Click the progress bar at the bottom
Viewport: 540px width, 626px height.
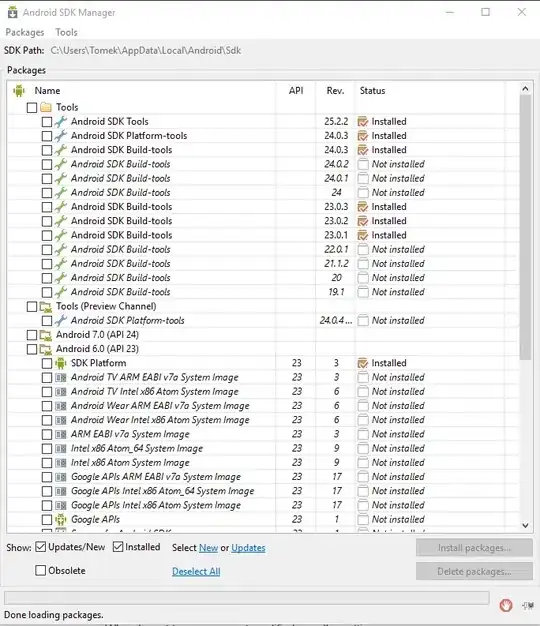247,598
